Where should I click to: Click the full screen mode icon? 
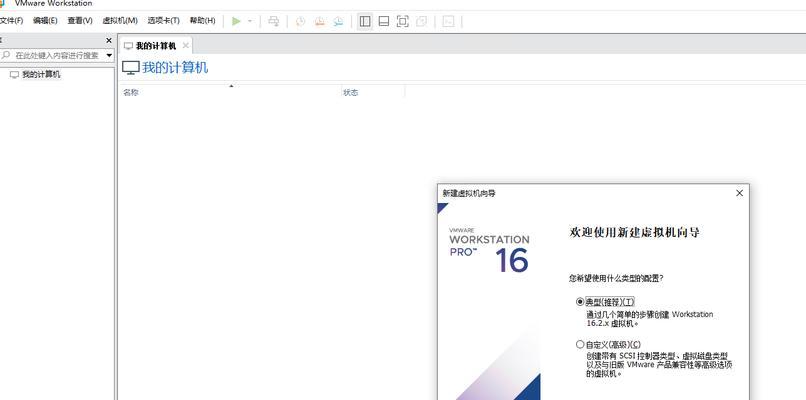(402, 21)
